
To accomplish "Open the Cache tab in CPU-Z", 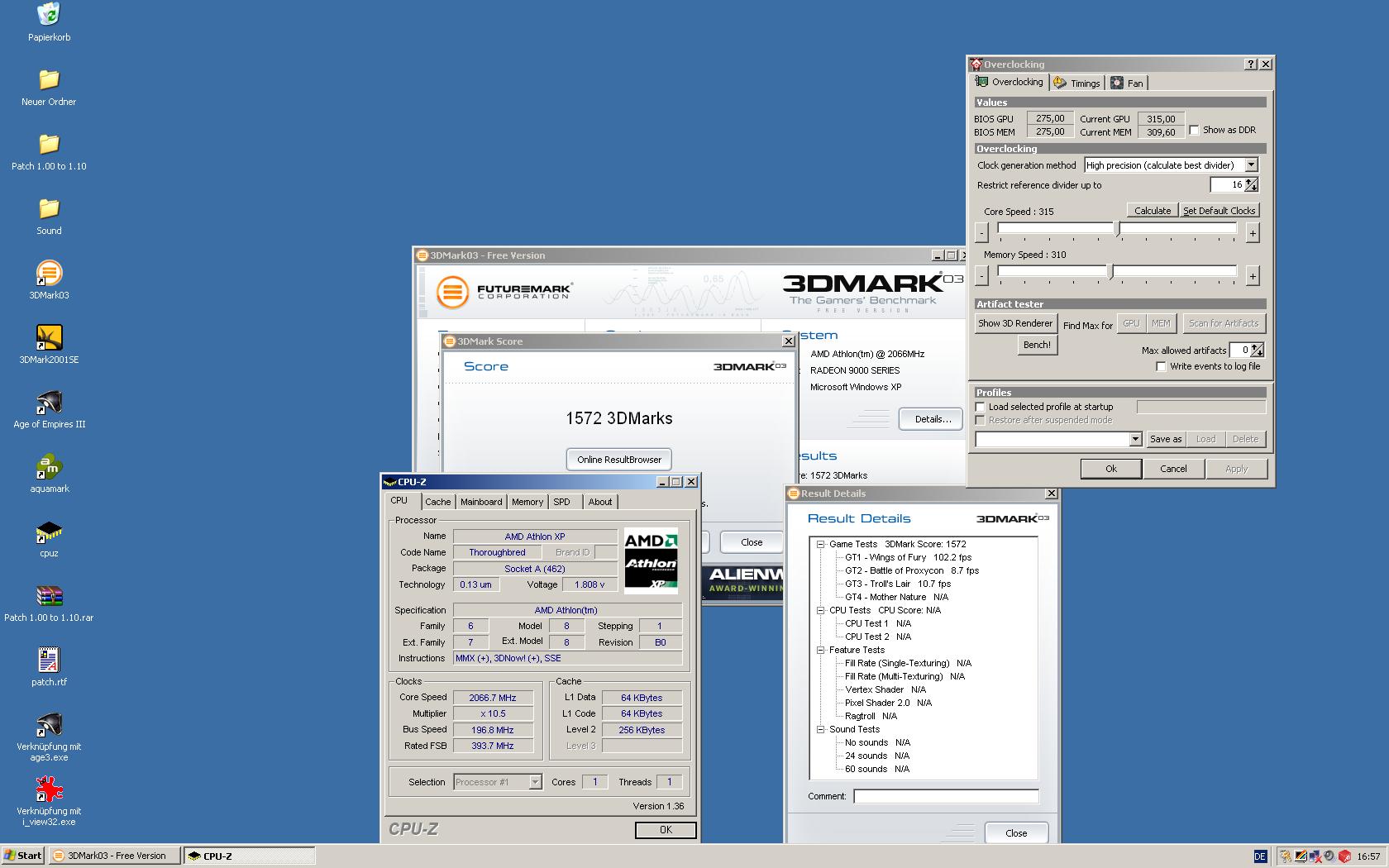I will [x=438, y=502].
